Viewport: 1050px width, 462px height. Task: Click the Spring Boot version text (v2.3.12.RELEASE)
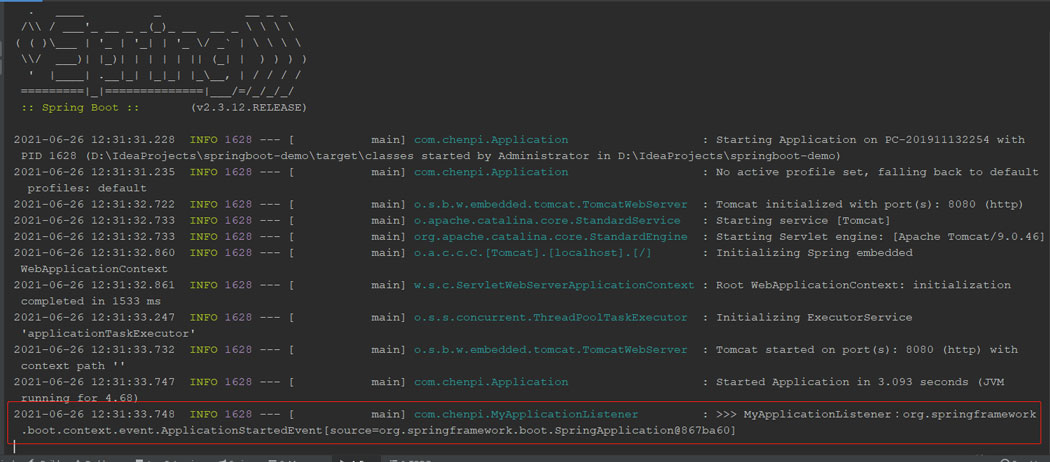pyautogui.click(x=250, y=107)
